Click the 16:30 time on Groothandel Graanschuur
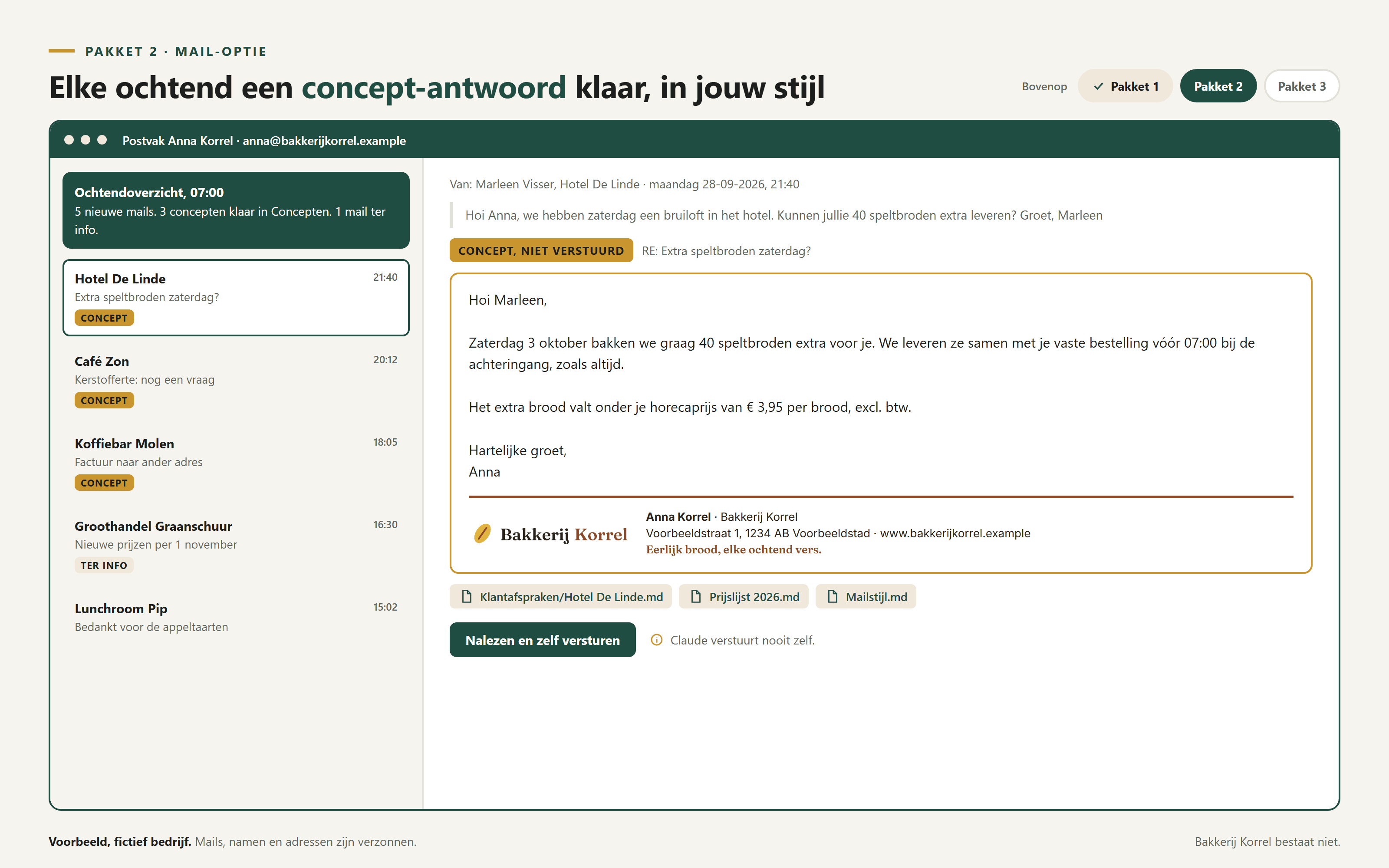The width and height of the screenshot is (1389, 868). pos(385,525)
